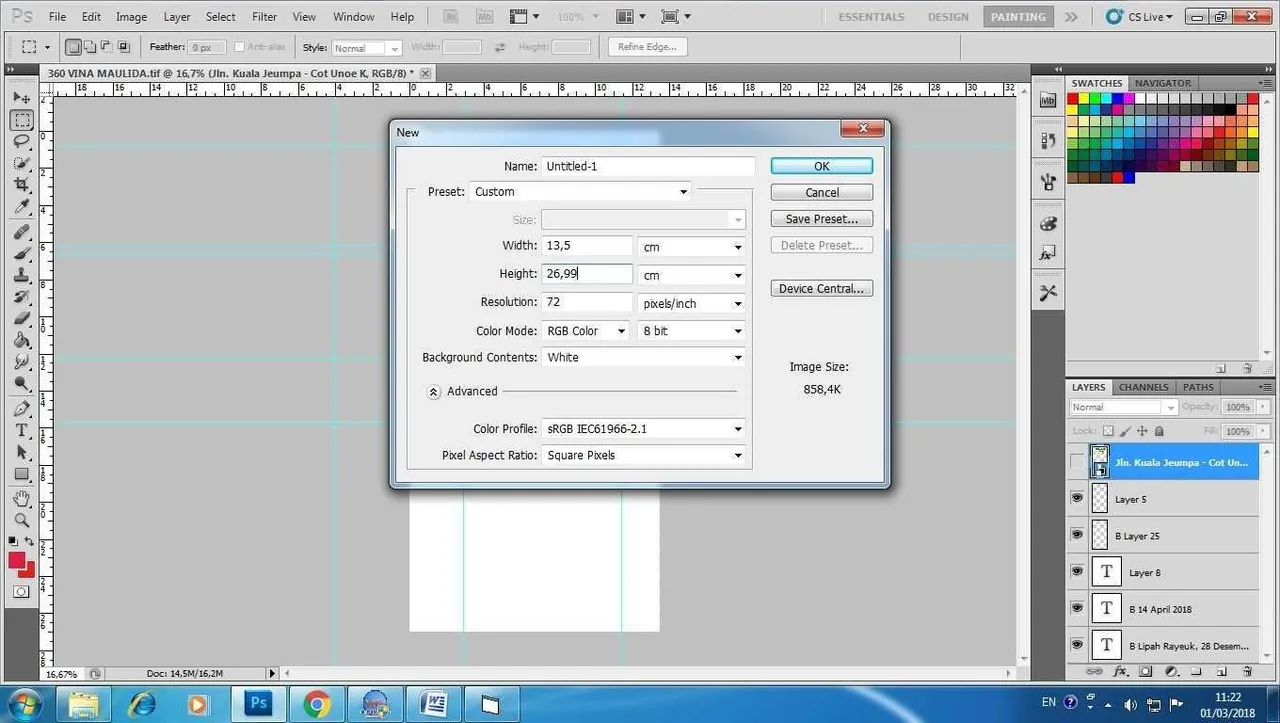Image resolution: width=1280 pixels, height=723 pixels.
Task: Hide Layer 5 using its eye icon
Action: 1077,498
